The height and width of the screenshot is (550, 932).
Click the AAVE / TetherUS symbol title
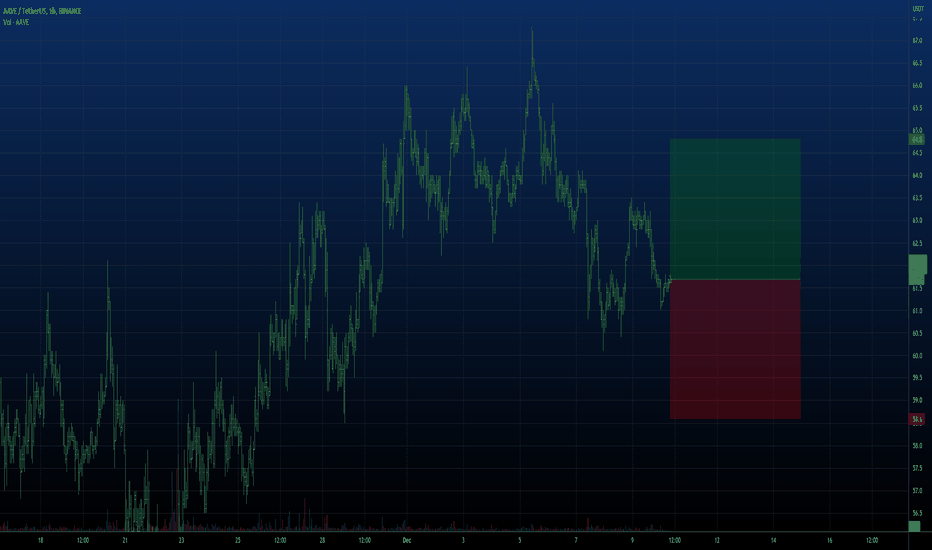[42, 11]
